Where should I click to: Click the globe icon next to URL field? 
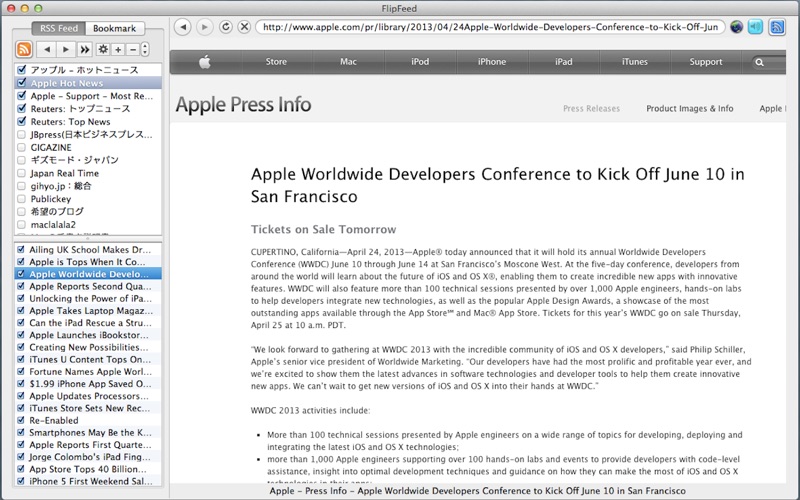click(736, 27)
